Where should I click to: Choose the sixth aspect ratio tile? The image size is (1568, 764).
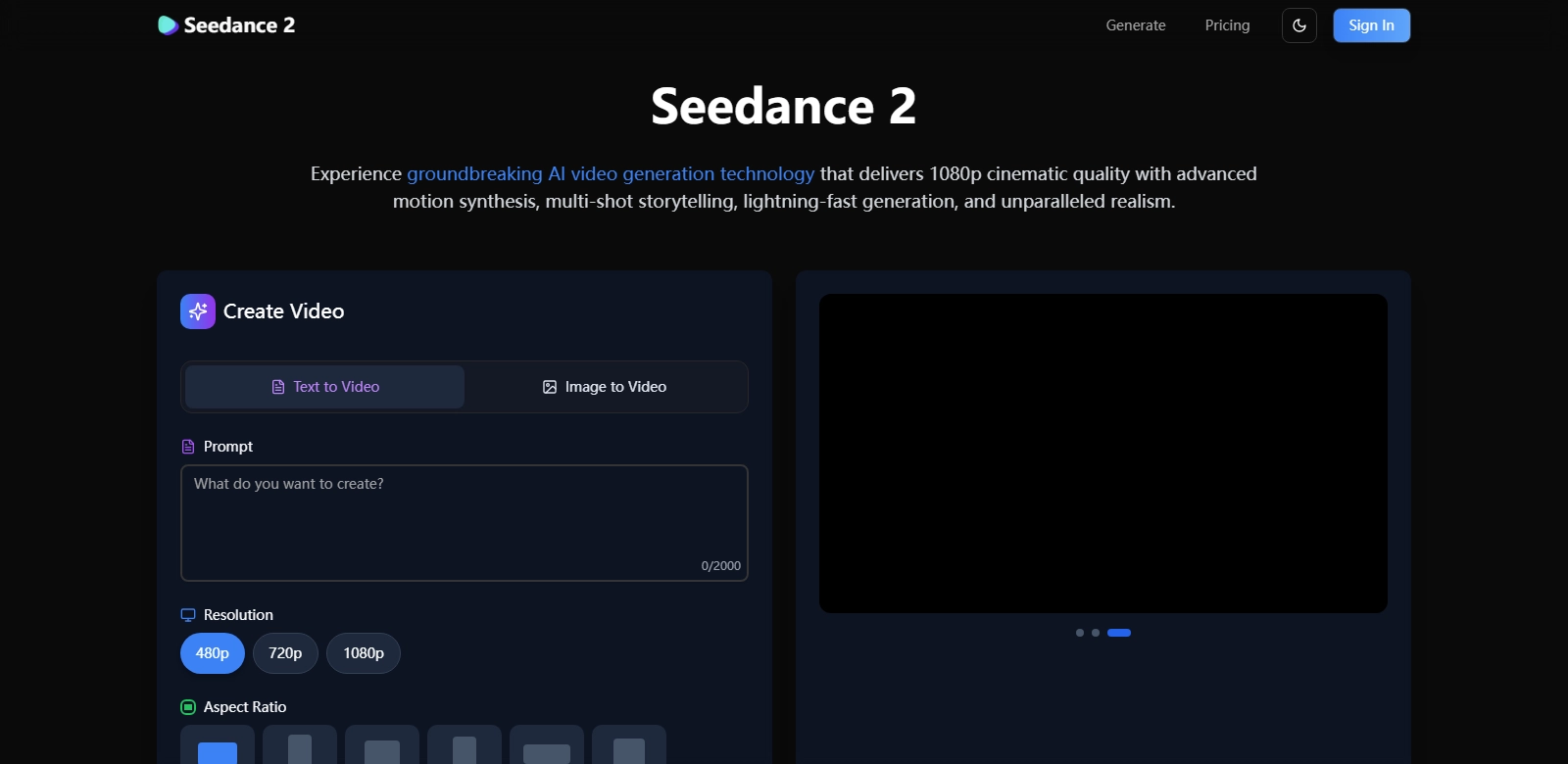(629, 745)
